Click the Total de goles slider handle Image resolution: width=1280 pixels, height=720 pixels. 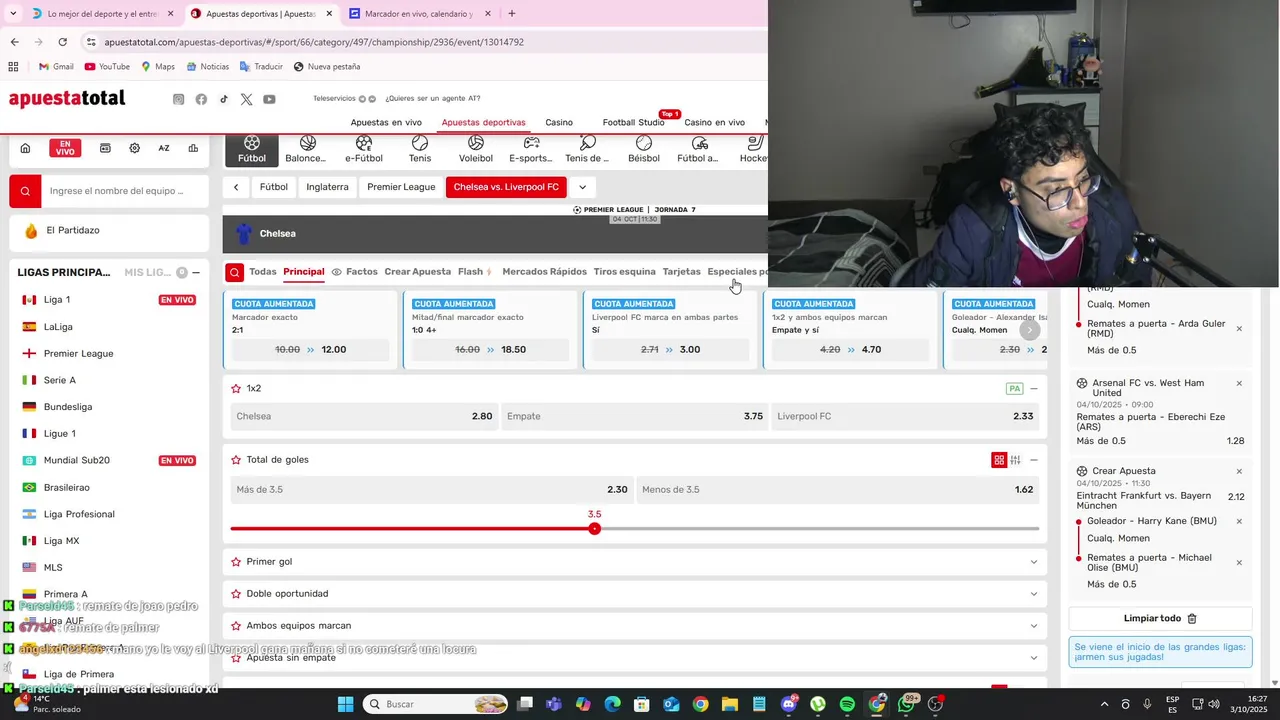tap(594, 528)
